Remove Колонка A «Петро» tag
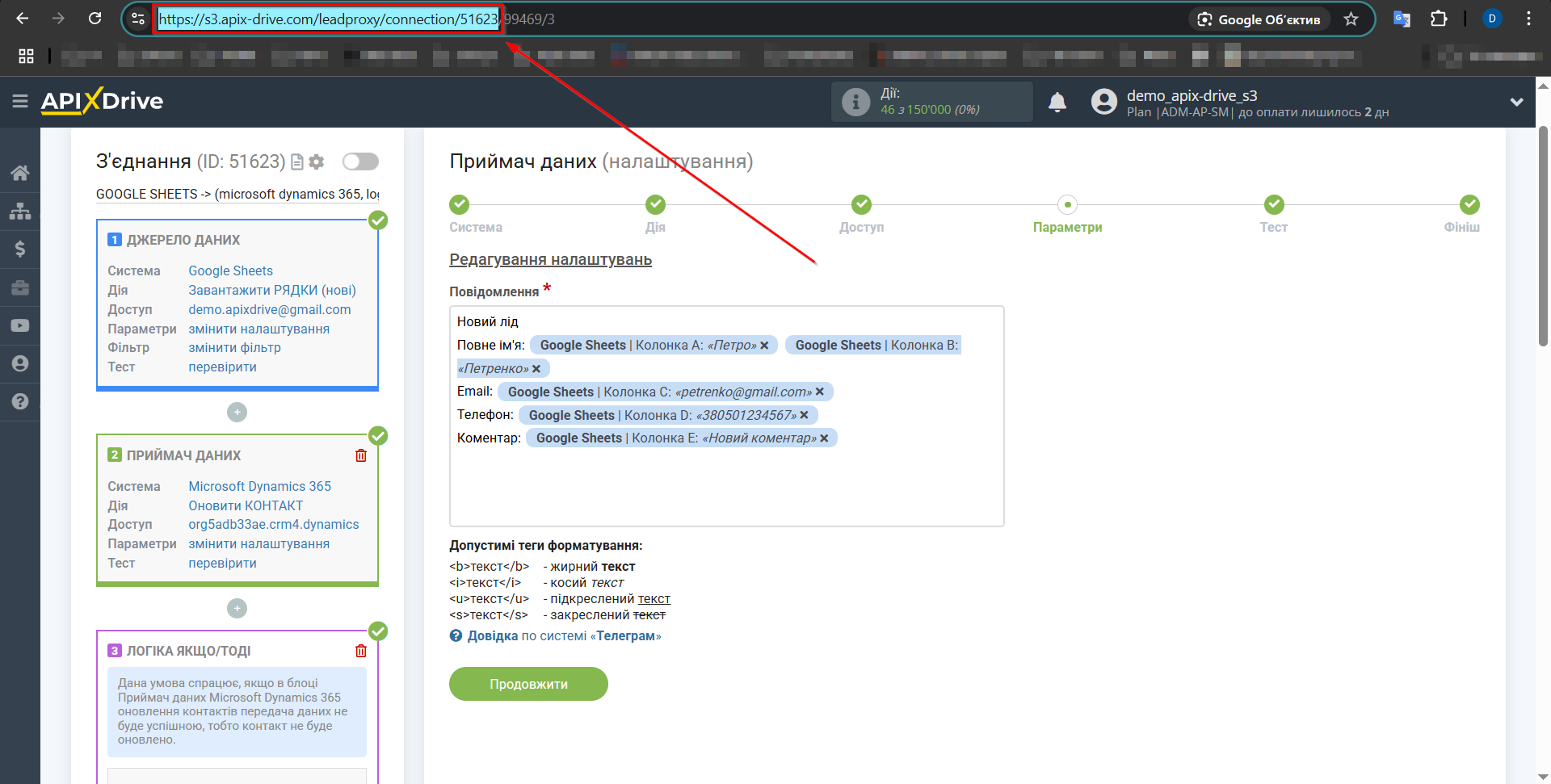This screenshot has height=784, width=1551. (764, 346)
